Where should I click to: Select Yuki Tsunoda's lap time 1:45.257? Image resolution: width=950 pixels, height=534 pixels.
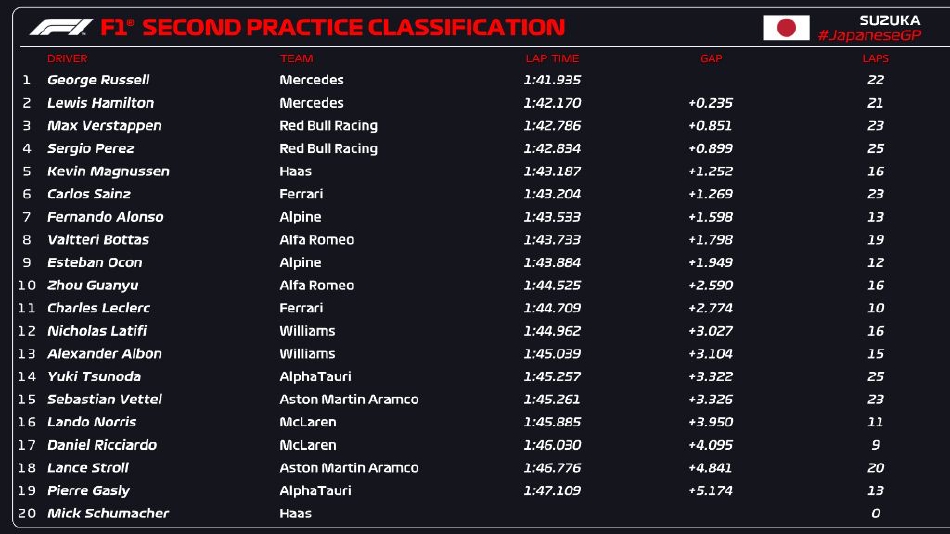point(552,377)
